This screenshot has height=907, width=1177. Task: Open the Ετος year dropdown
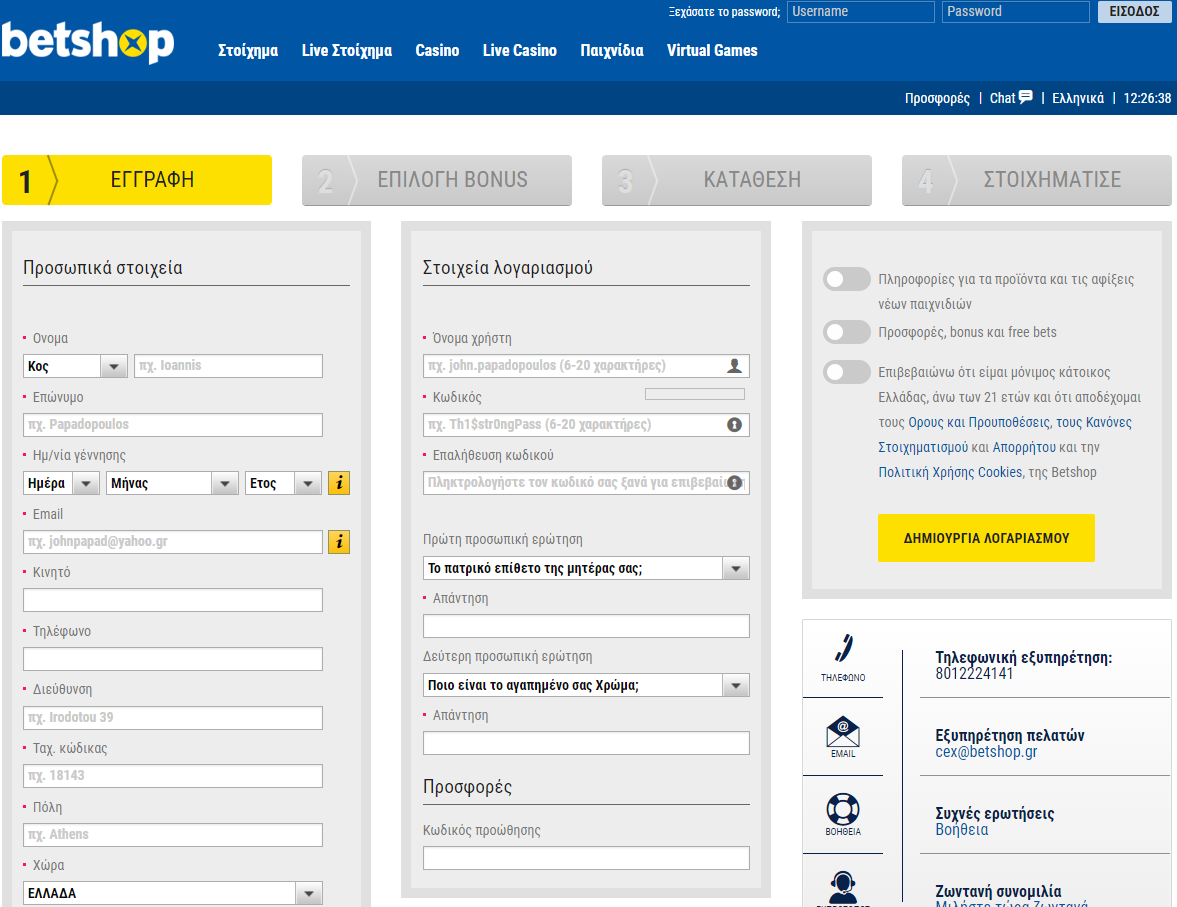point(283,483)
